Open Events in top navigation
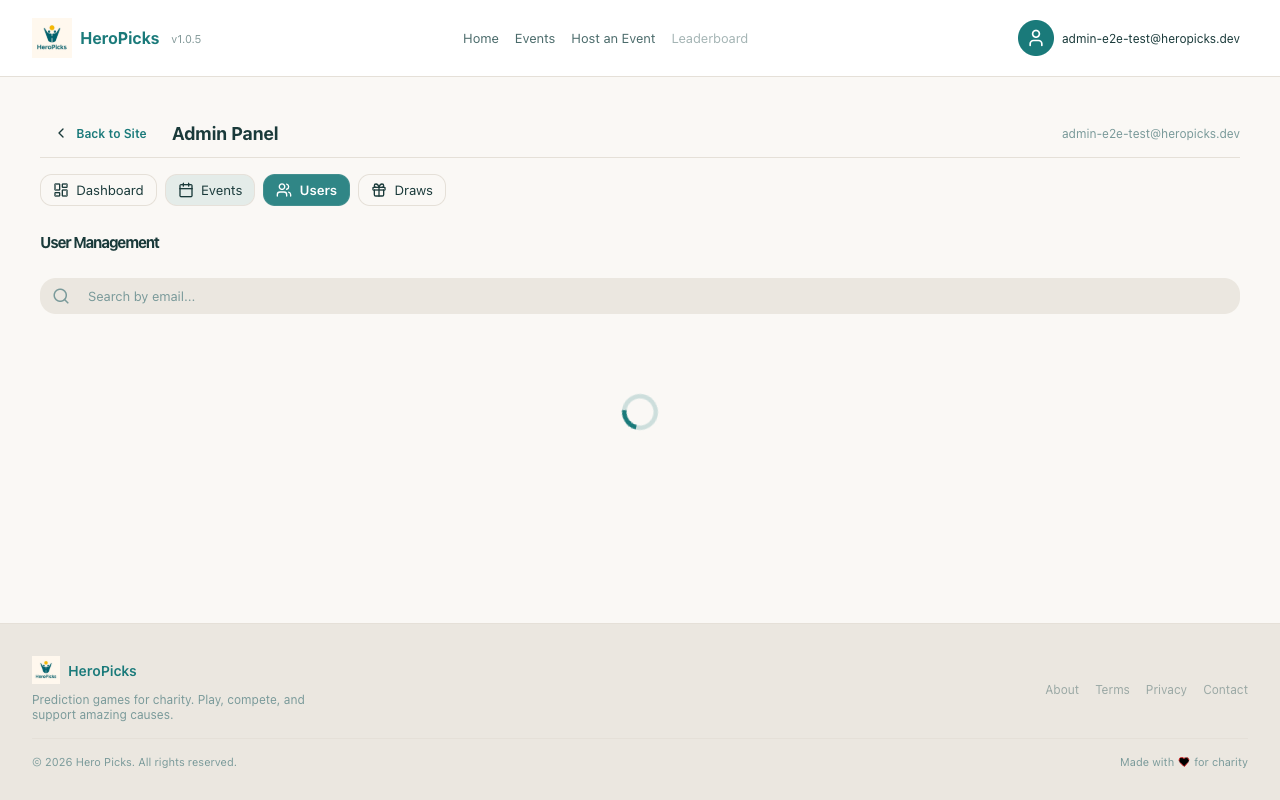Screen dimensions: 1280x800 point(535,38)
